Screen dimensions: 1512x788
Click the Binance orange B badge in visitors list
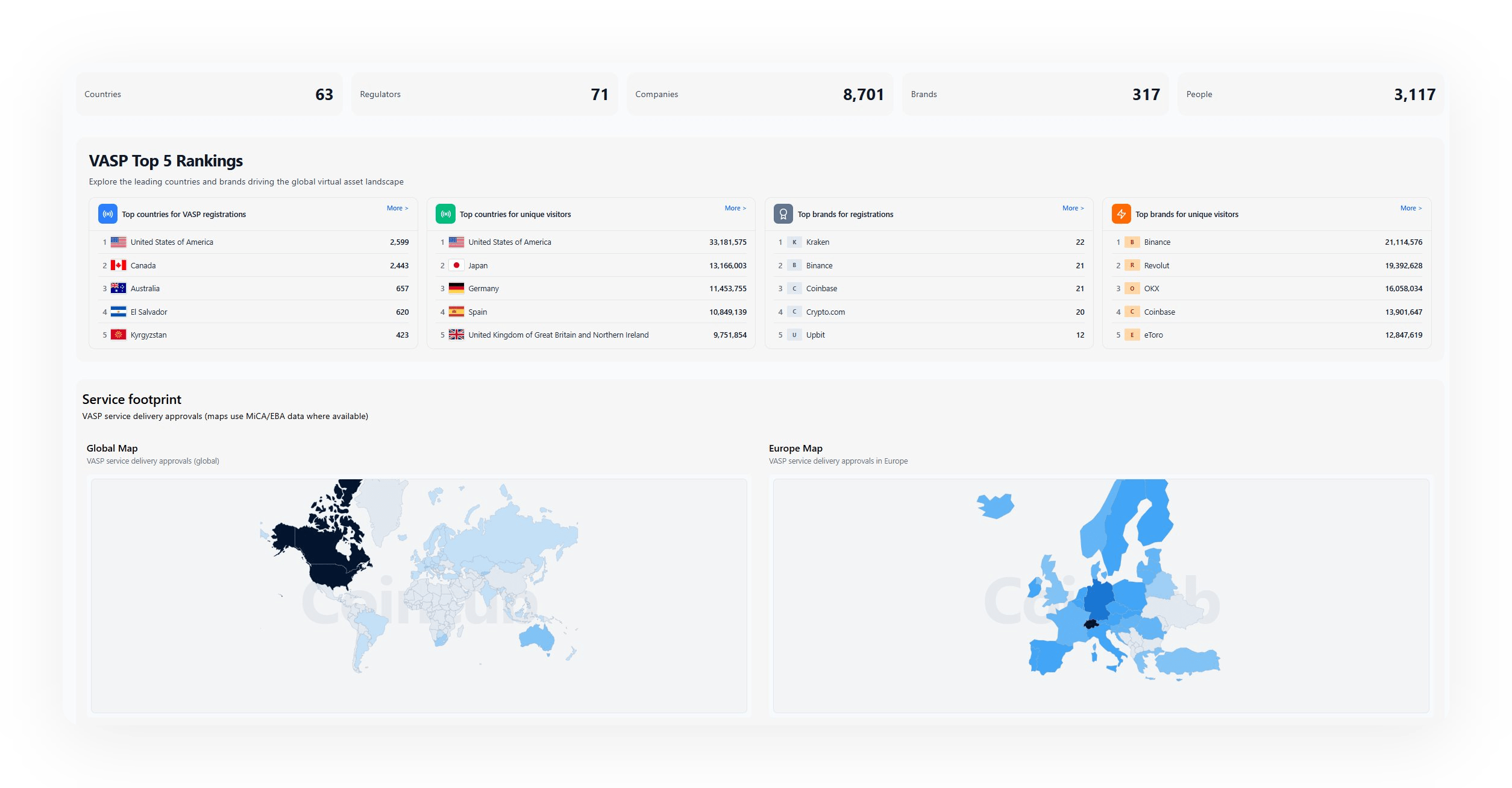click(1132, 242)
